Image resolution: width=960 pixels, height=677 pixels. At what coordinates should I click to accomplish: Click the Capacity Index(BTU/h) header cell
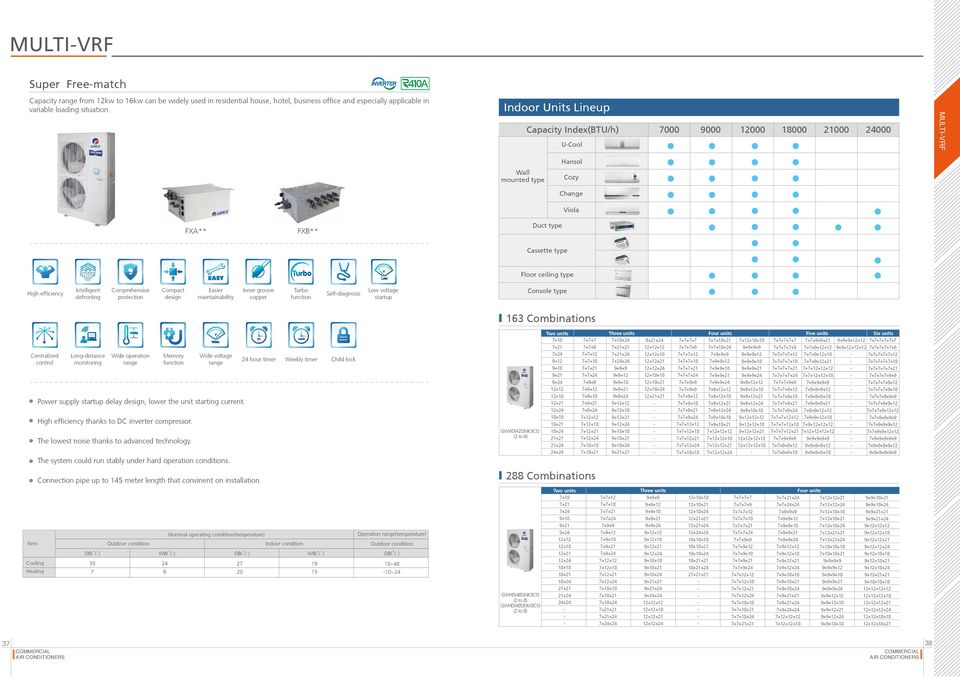click(x=572, y=130)
